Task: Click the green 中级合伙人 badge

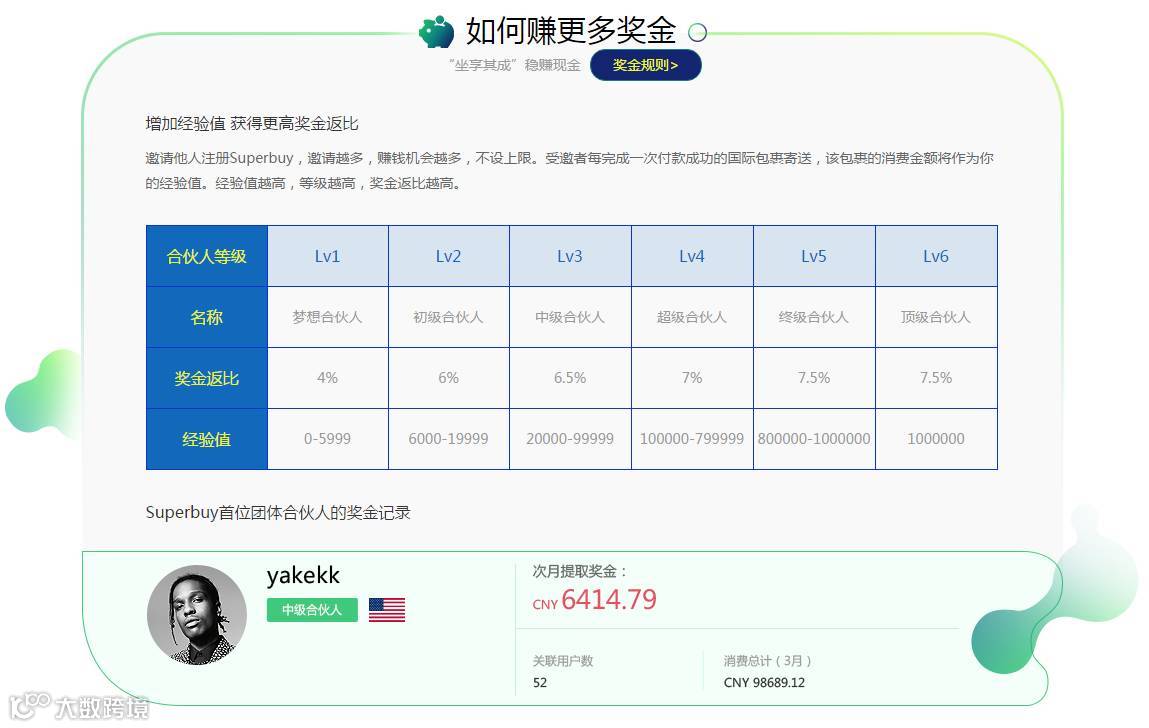Action: point(312,610)
